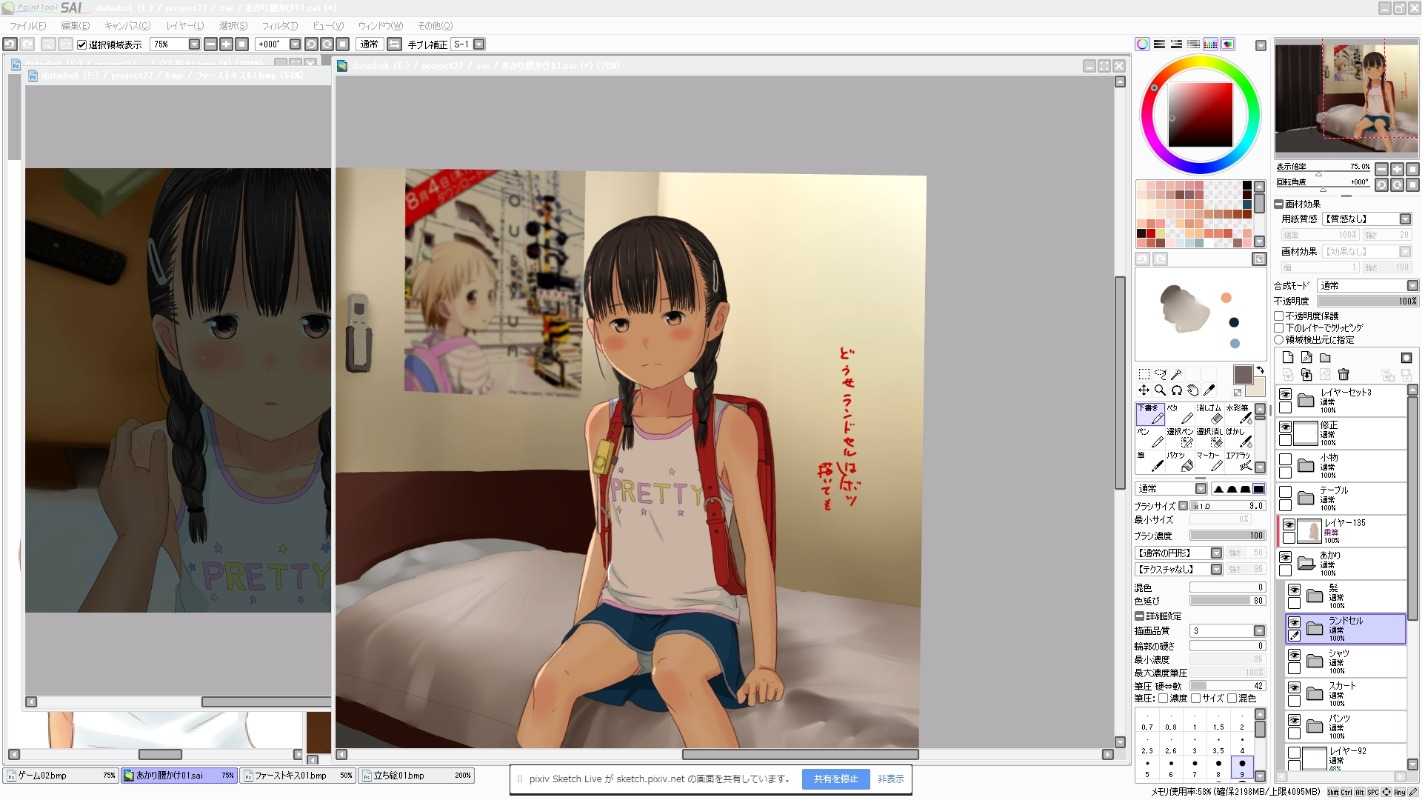Pick the rotate canvas tool
This screenshot has width=1422, height=800.
pos(1176,390)
